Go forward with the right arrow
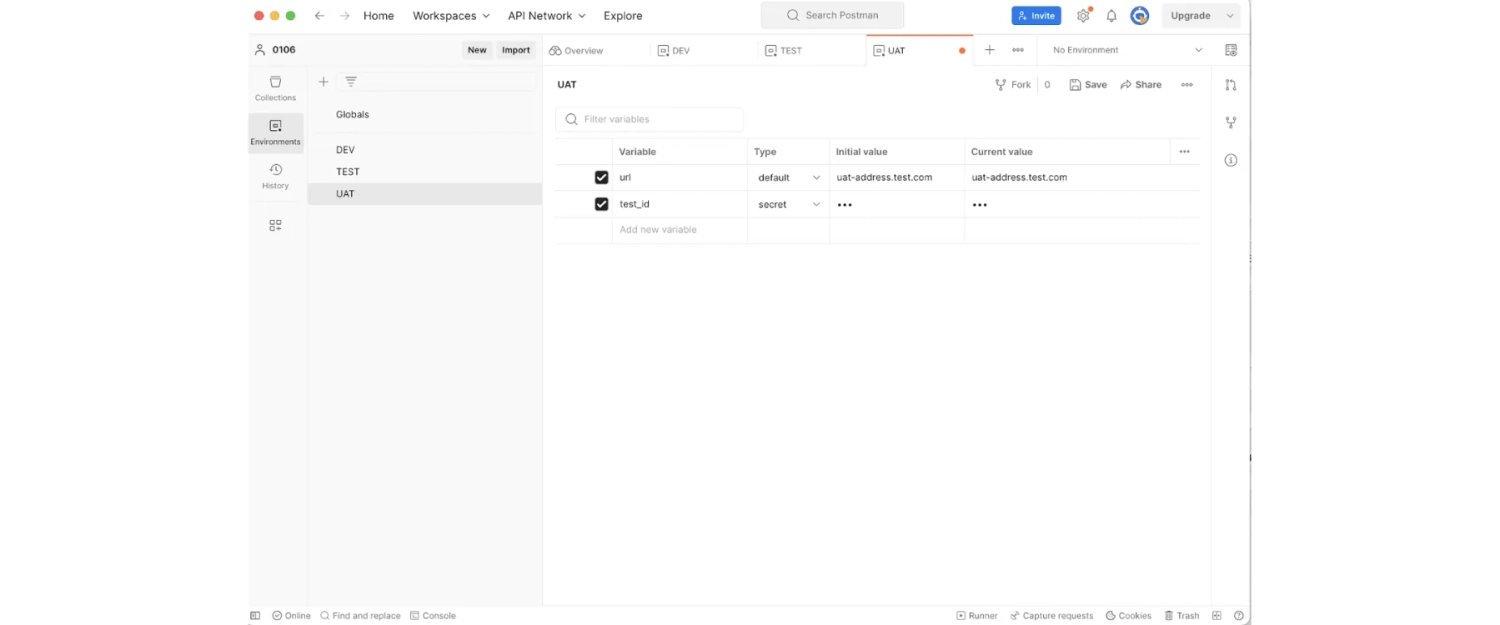This screenshot has width=1500, height=625. pos(344,16)
